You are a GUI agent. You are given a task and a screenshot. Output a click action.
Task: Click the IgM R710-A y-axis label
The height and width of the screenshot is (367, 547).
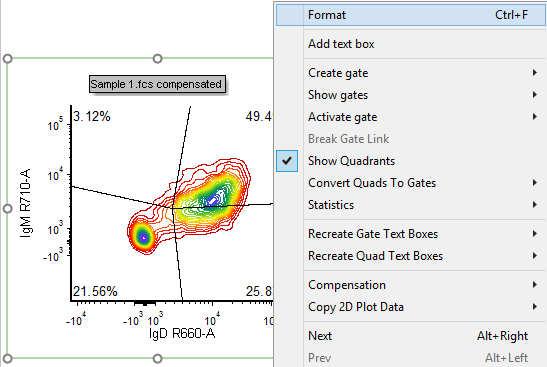pos(26,203)
